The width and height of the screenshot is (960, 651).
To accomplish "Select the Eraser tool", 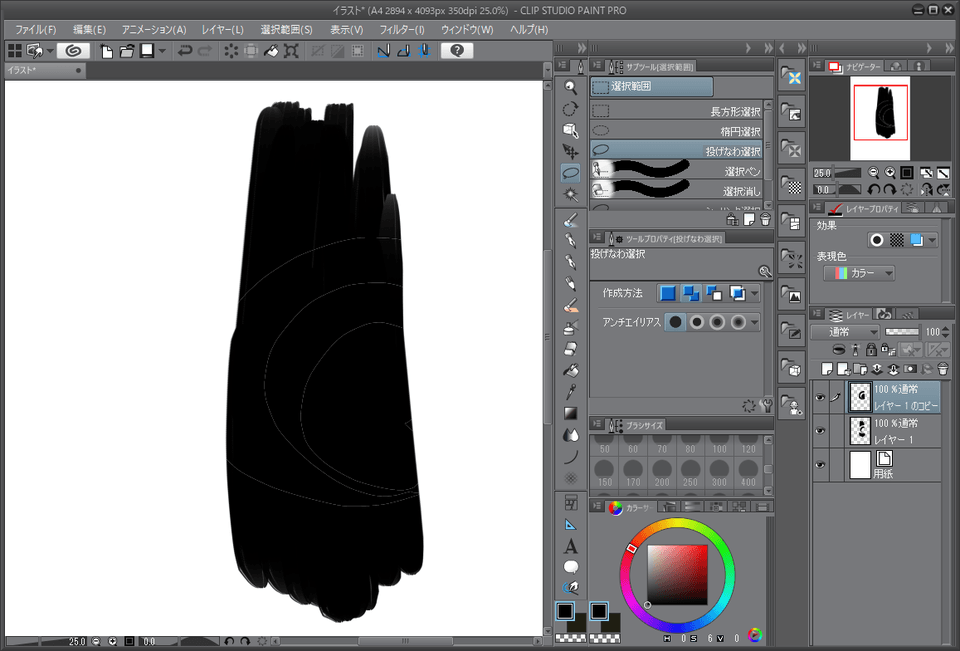I will pos(570,349).
